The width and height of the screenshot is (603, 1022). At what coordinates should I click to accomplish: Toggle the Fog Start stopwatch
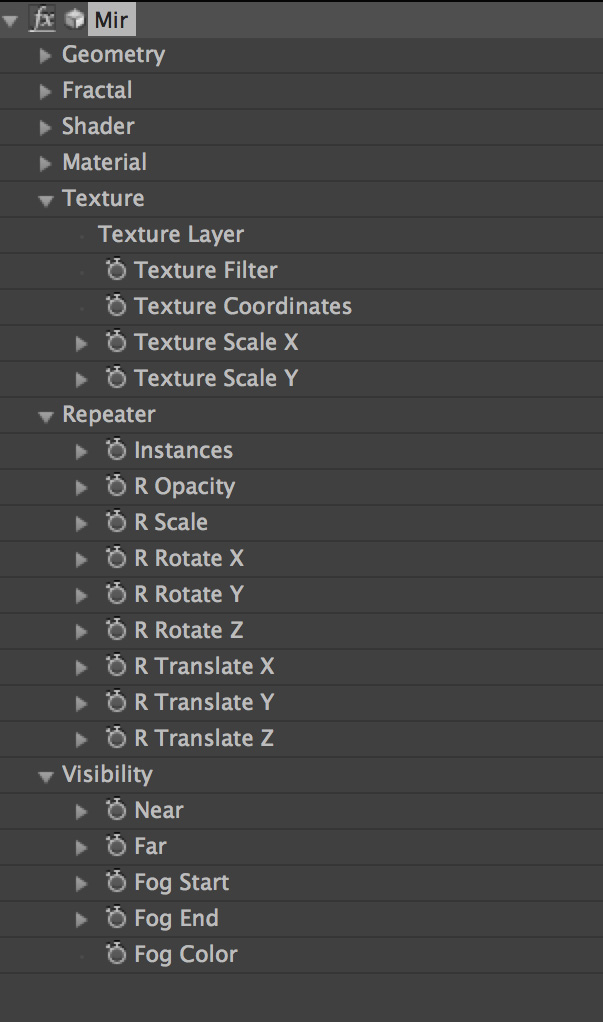[x=116, y=881]
